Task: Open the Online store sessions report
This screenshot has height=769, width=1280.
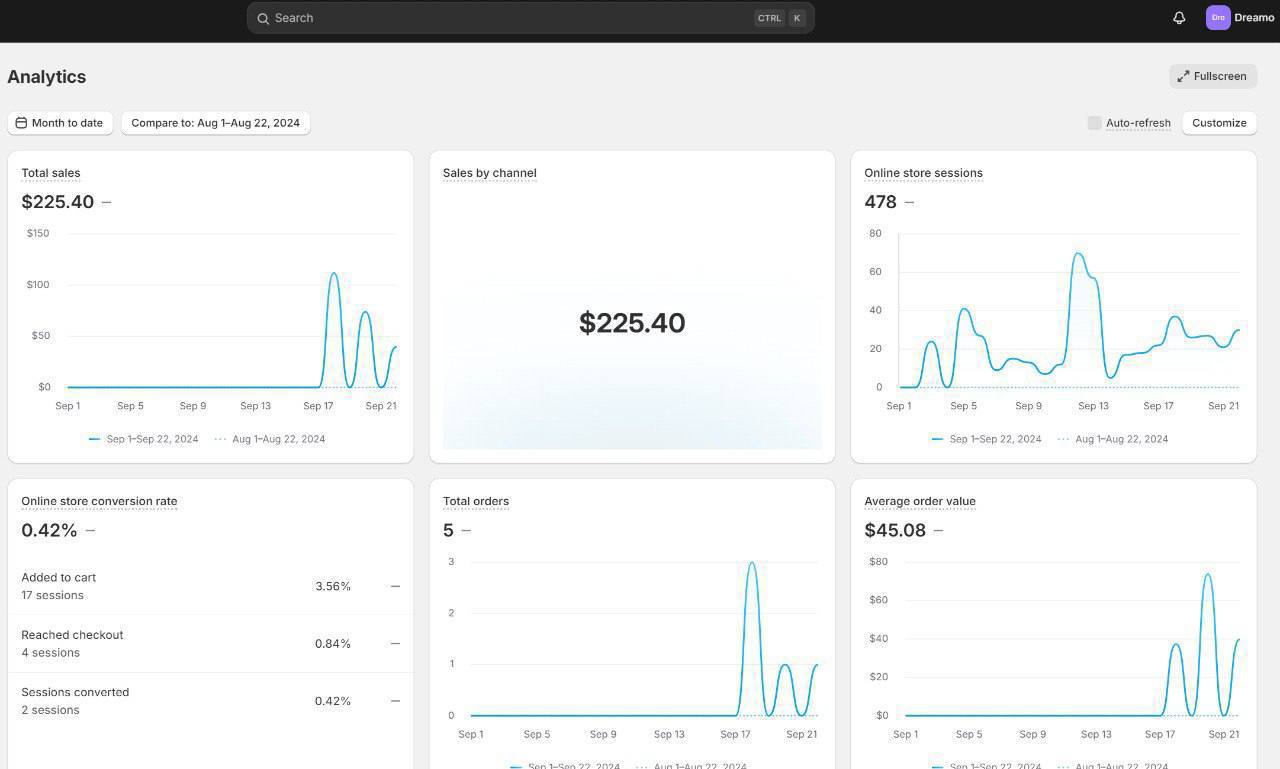Action: tap(922, 173)
